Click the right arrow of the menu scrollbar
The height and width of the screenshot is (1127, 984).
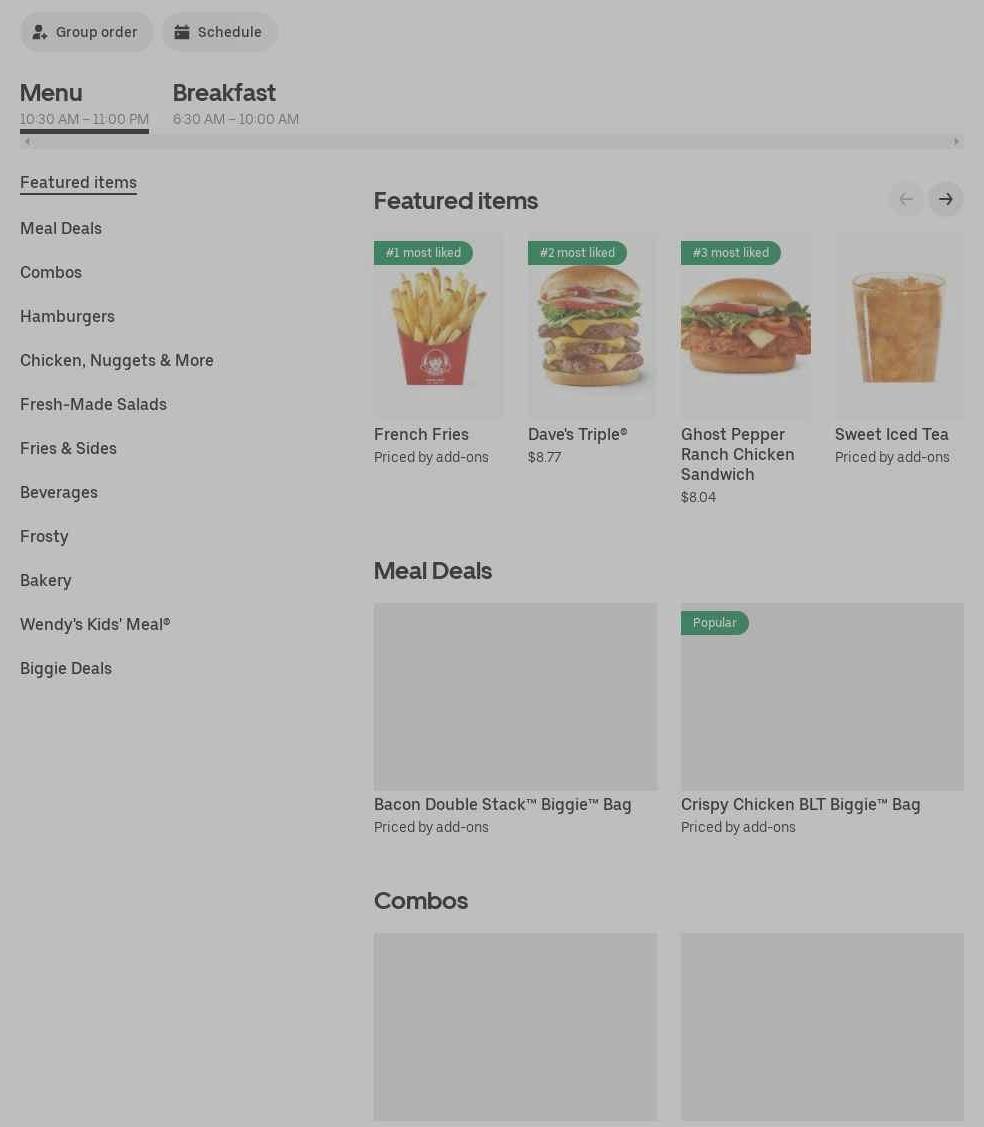click(x=956, y=142)
